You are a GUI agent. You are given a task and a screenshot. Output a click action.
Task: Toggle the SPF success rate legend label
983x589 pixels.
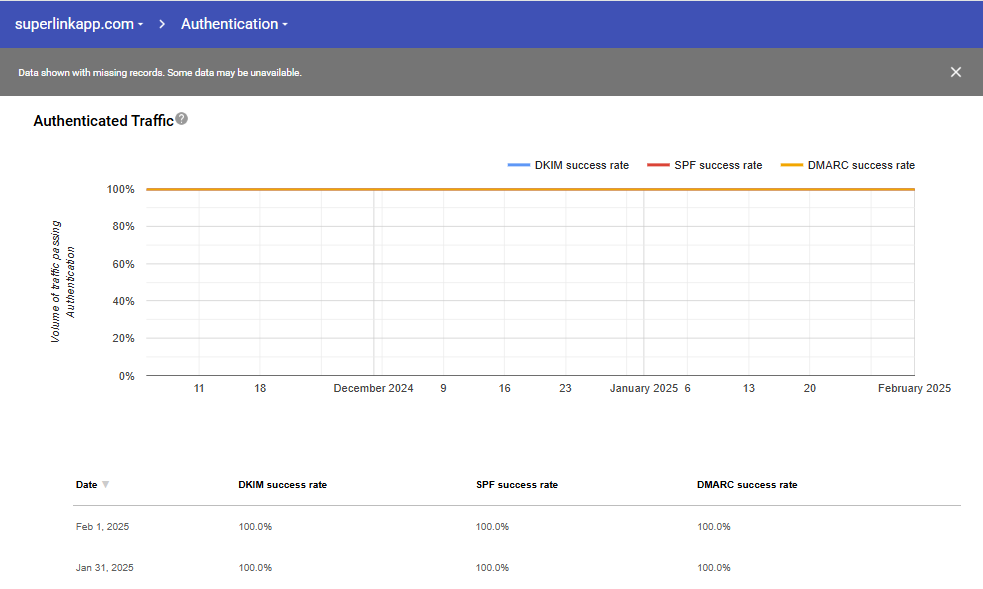click(x=718, y=166)
